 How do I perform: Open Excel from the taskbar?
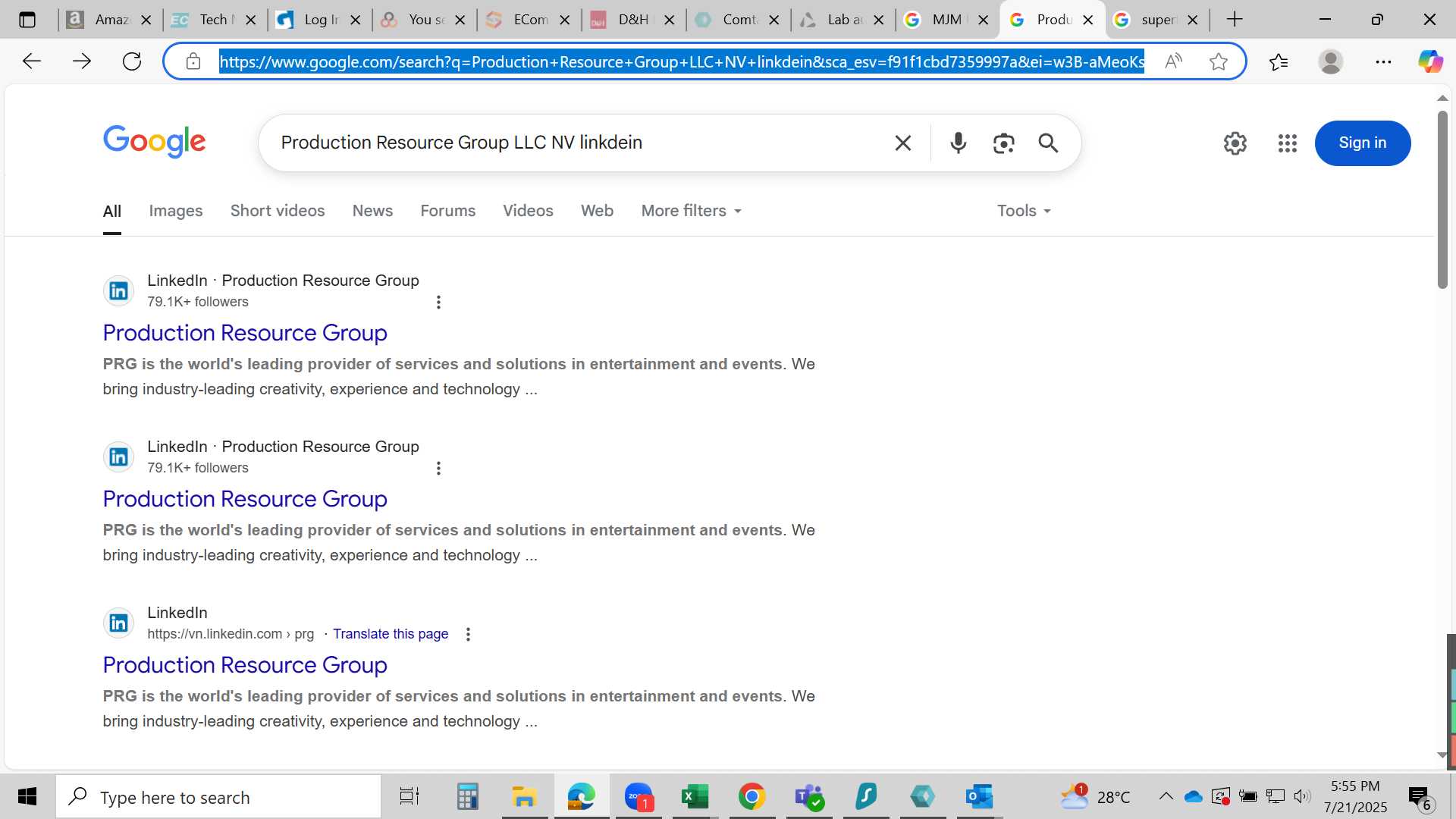click(695, 796)
